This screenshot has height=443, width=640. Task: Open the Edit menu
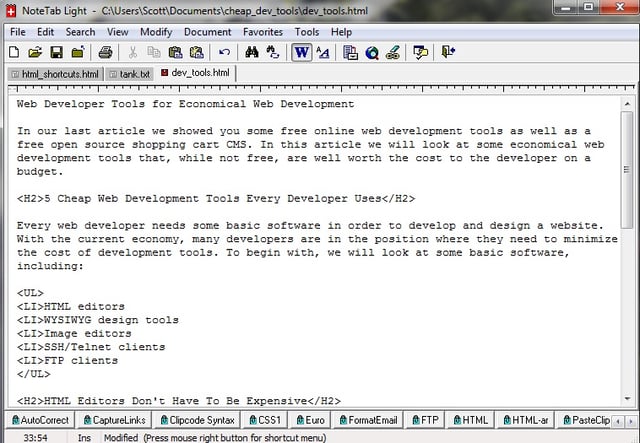click(x=45, y=32)
